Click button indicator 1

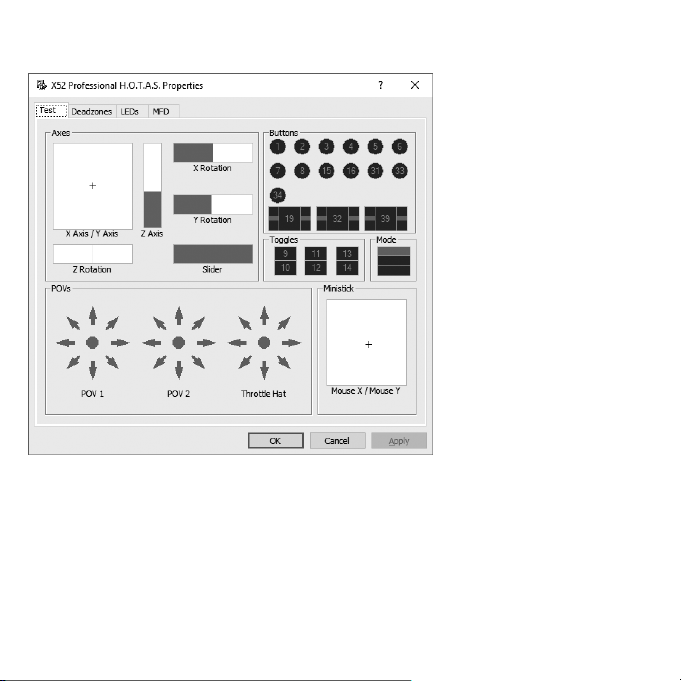(x=278, y=147)
